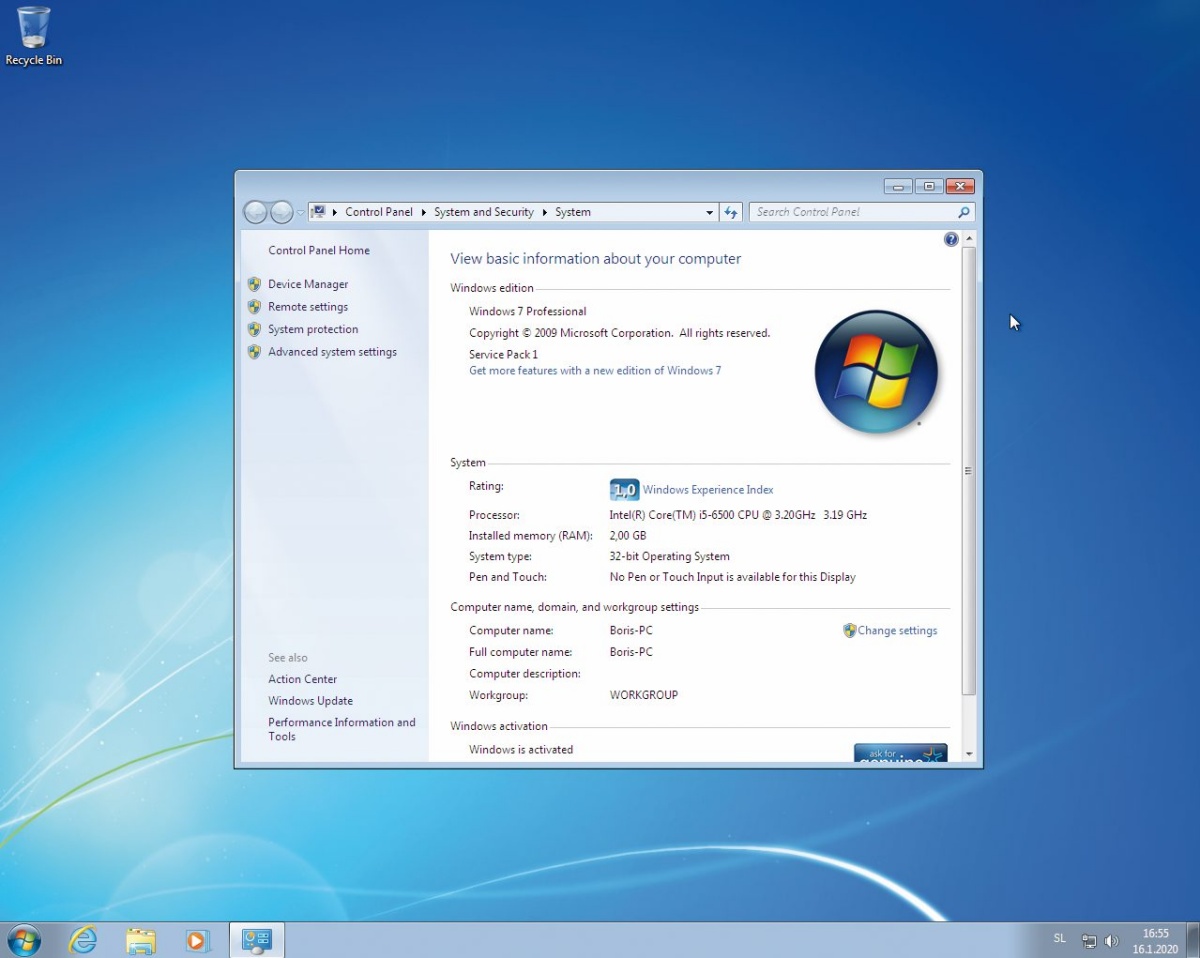Open Performance Information and Tools
The image size is (1200, 958).
[x=342, y=729]
